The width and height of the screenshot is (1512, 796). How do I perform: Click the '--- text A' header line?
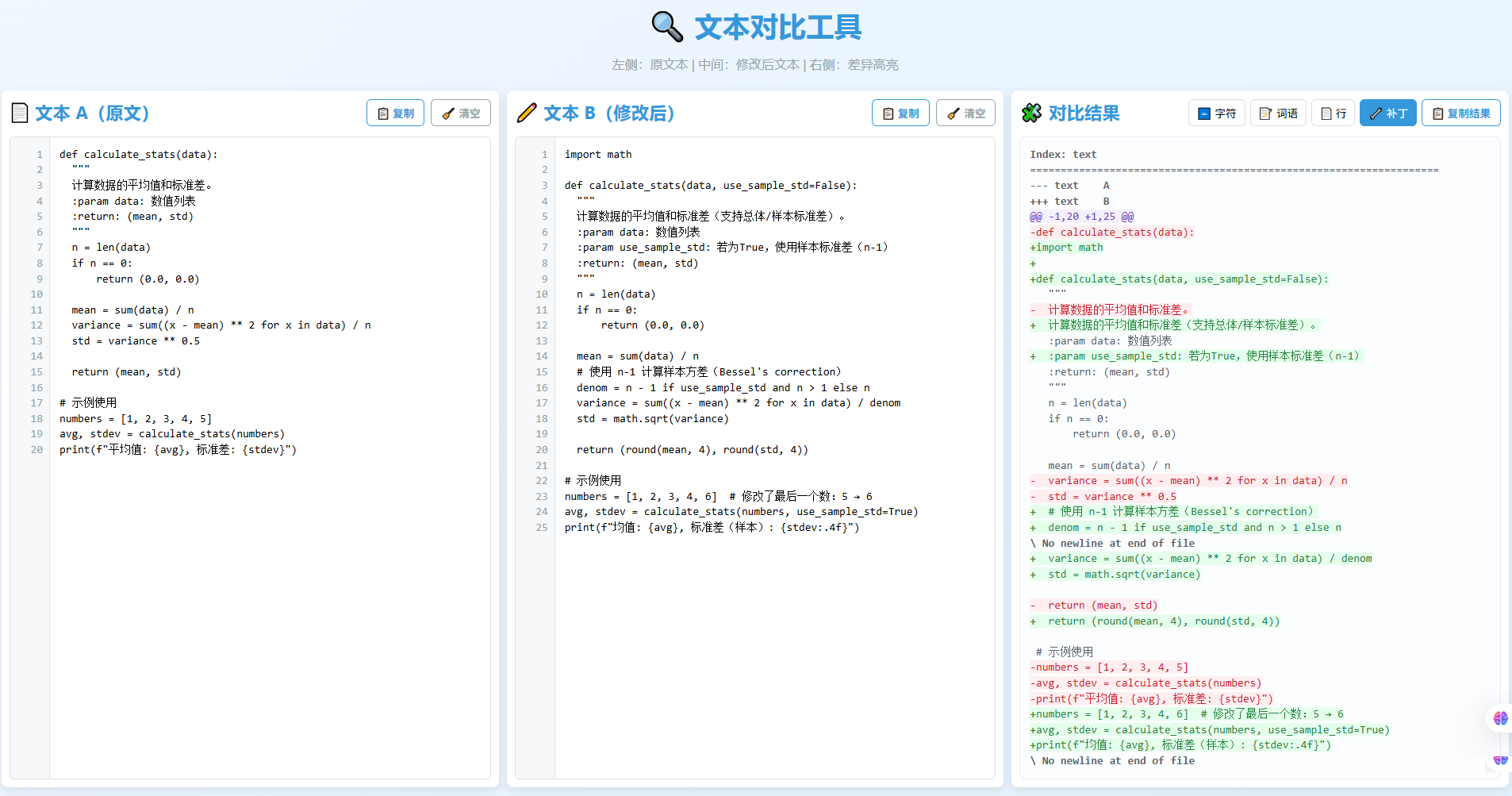1070,186
